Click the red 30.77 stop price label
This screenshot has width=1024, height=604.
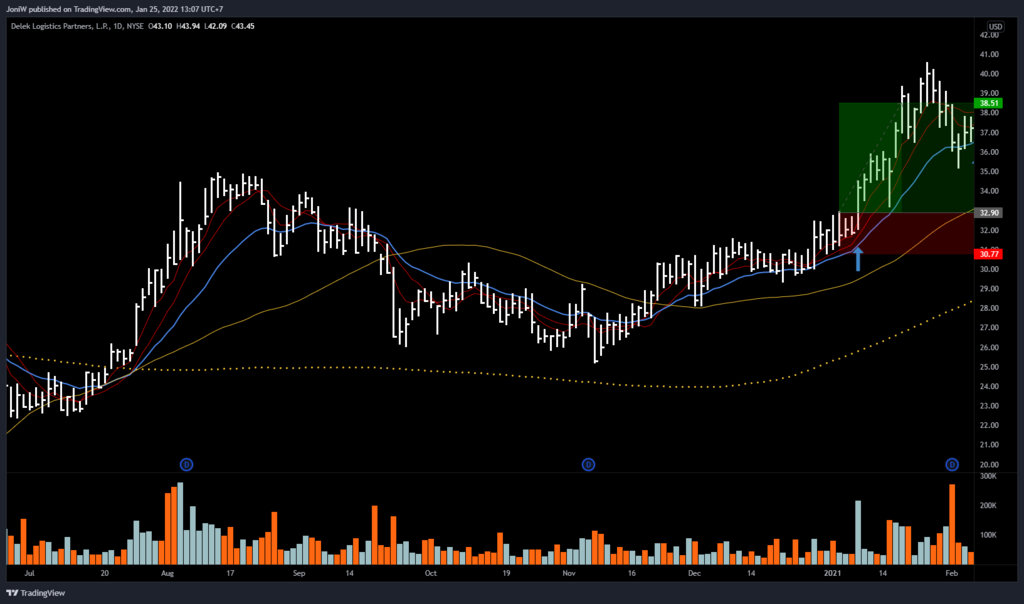point(989,255)
